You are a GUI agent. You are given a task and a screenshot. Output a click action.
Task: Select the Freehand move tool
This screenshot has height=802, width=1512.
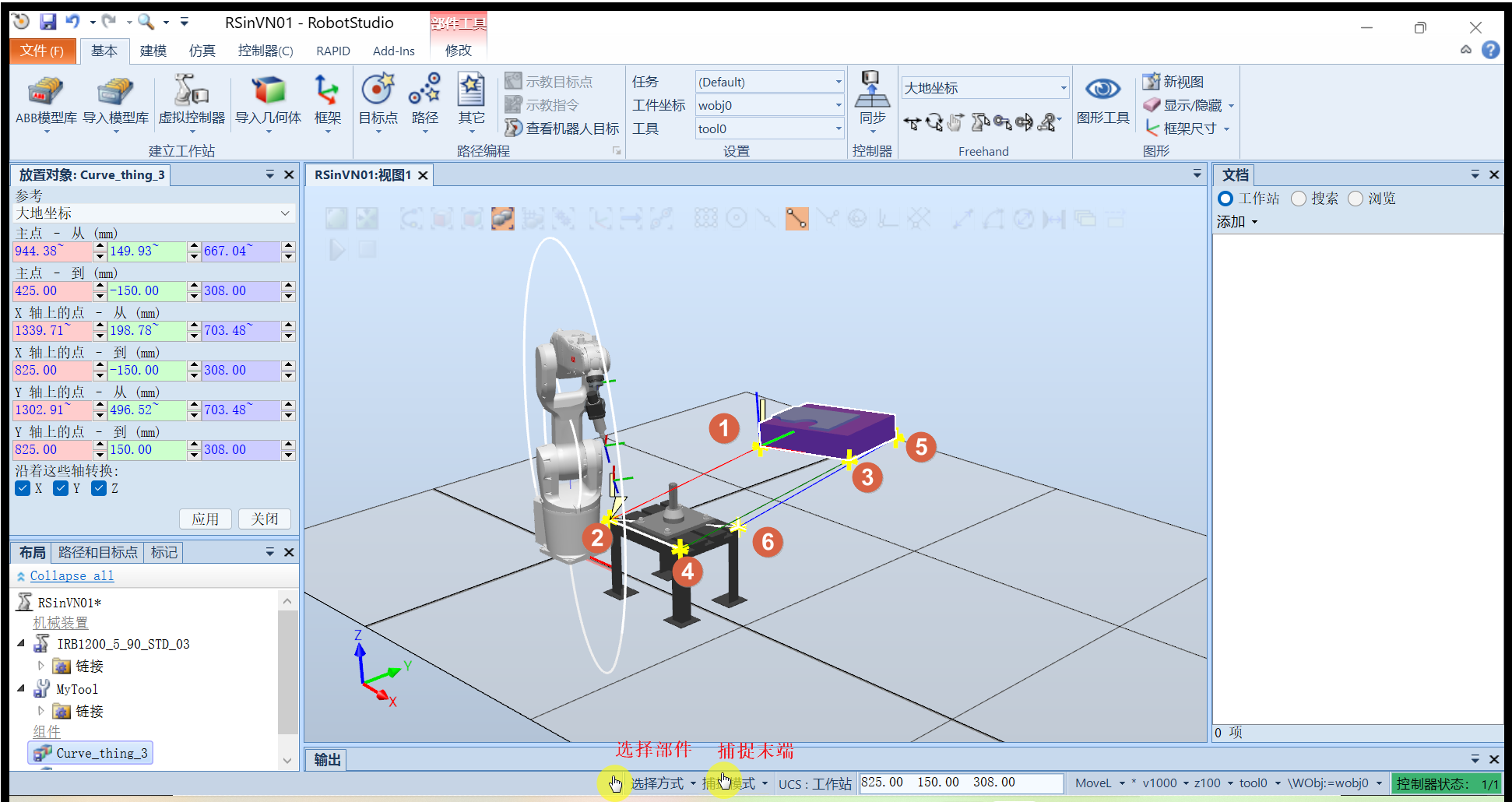(912, 122)
